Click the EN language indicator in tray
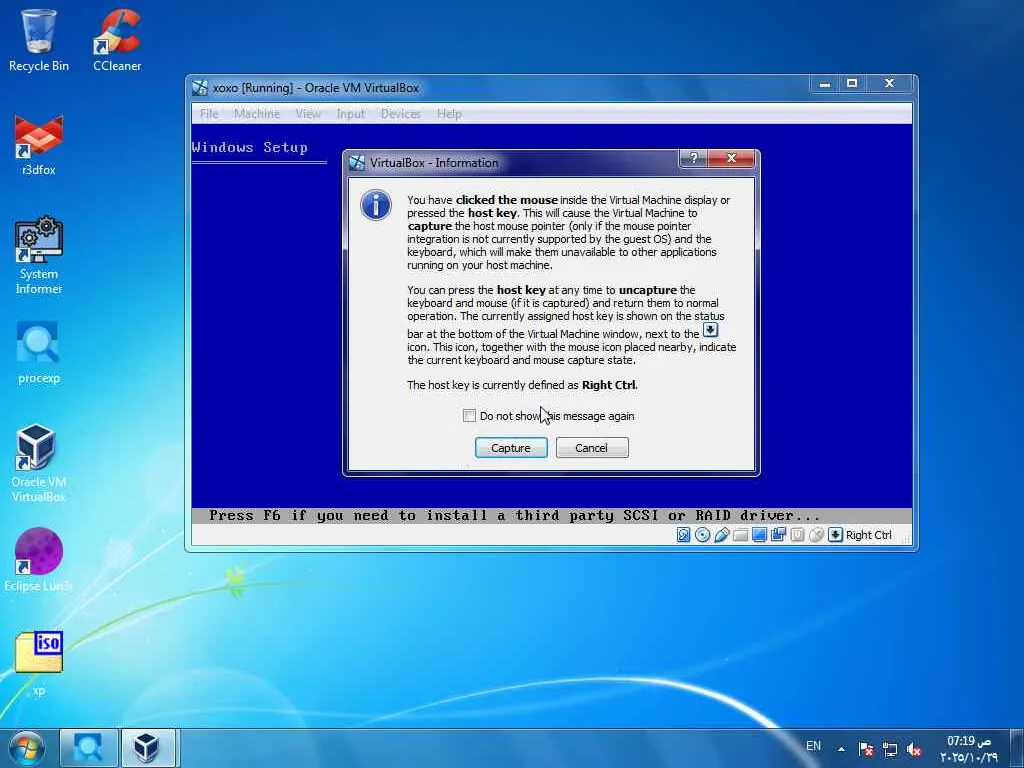This screenshot has height=768, width=1024. (x=813, y=746)
